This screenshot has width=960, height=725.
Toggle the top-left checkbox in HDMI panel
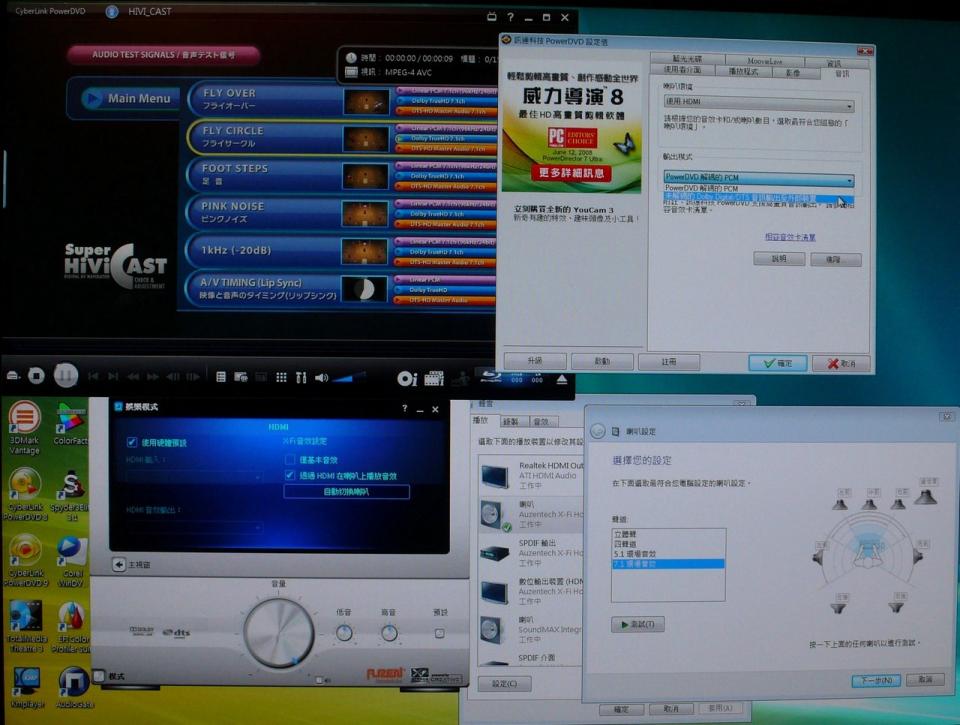coord(132,442)
